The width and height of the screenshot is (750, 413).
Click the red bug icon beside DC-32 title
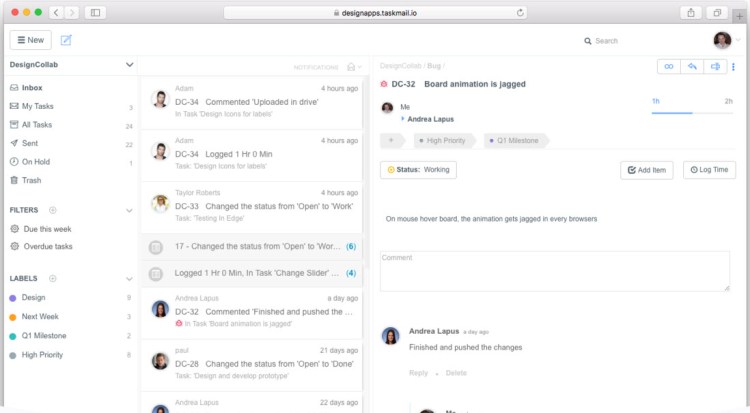(x=384, y=84)
